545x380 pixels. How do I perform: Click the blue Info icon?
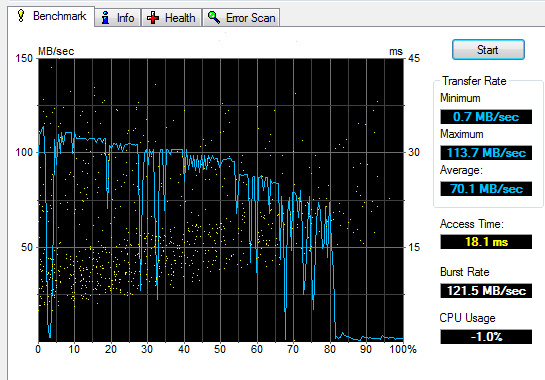coord(105,17)
